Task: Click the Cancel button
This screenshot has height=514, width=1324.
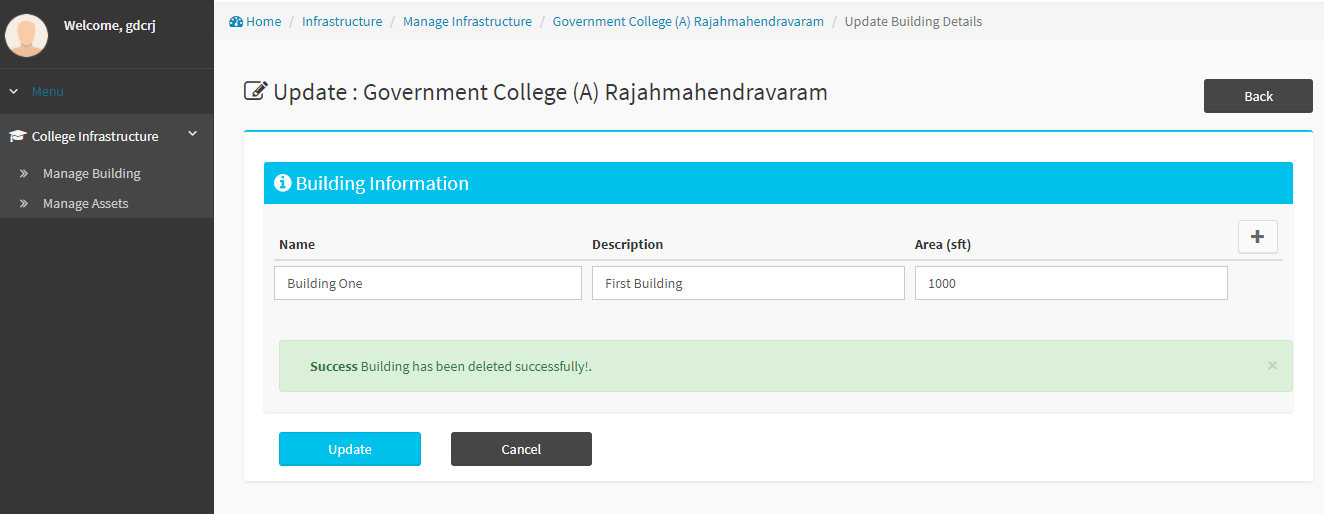Action: [x=521, y=449]
